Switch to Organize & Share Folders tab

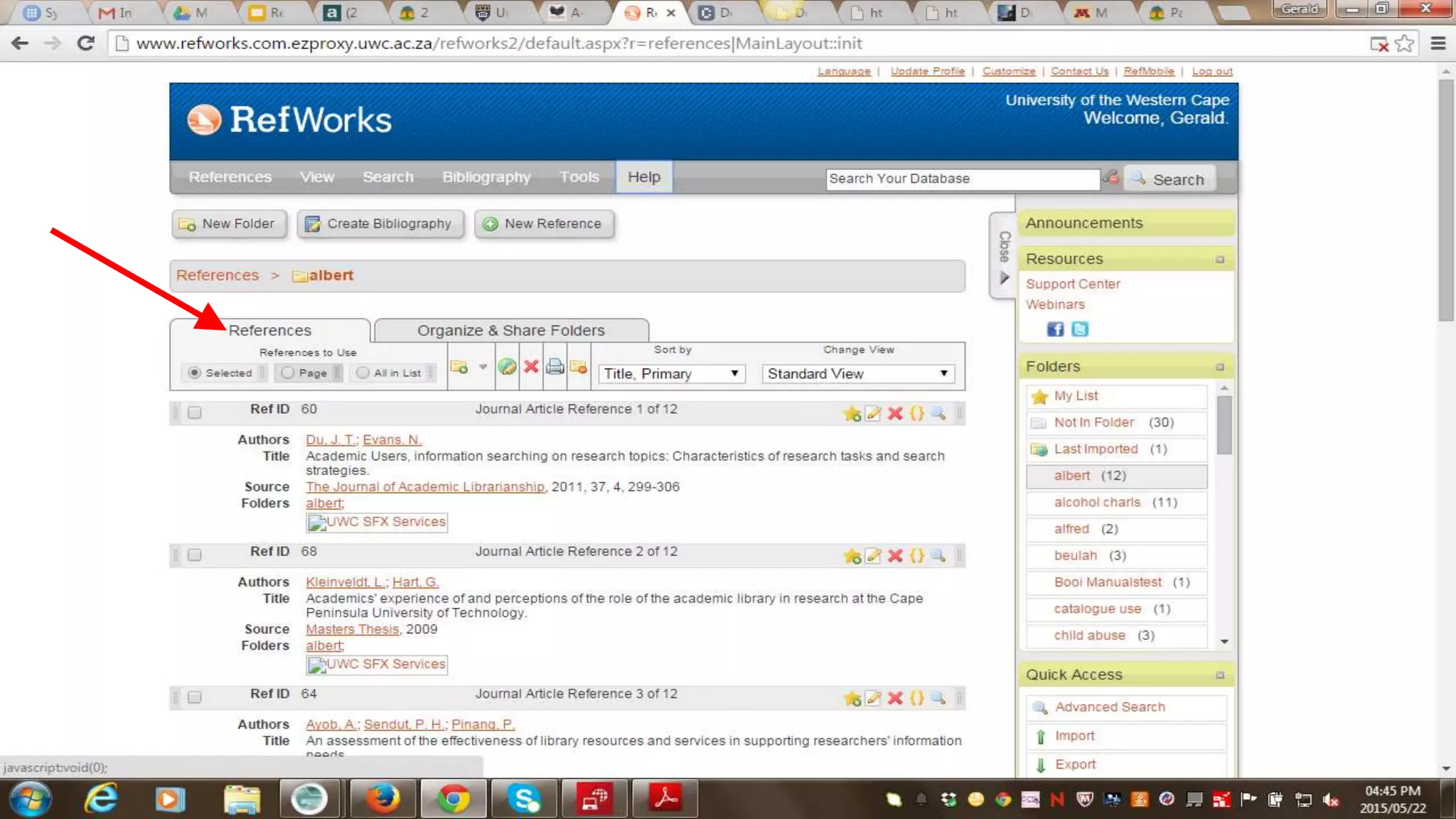(510, 331)
